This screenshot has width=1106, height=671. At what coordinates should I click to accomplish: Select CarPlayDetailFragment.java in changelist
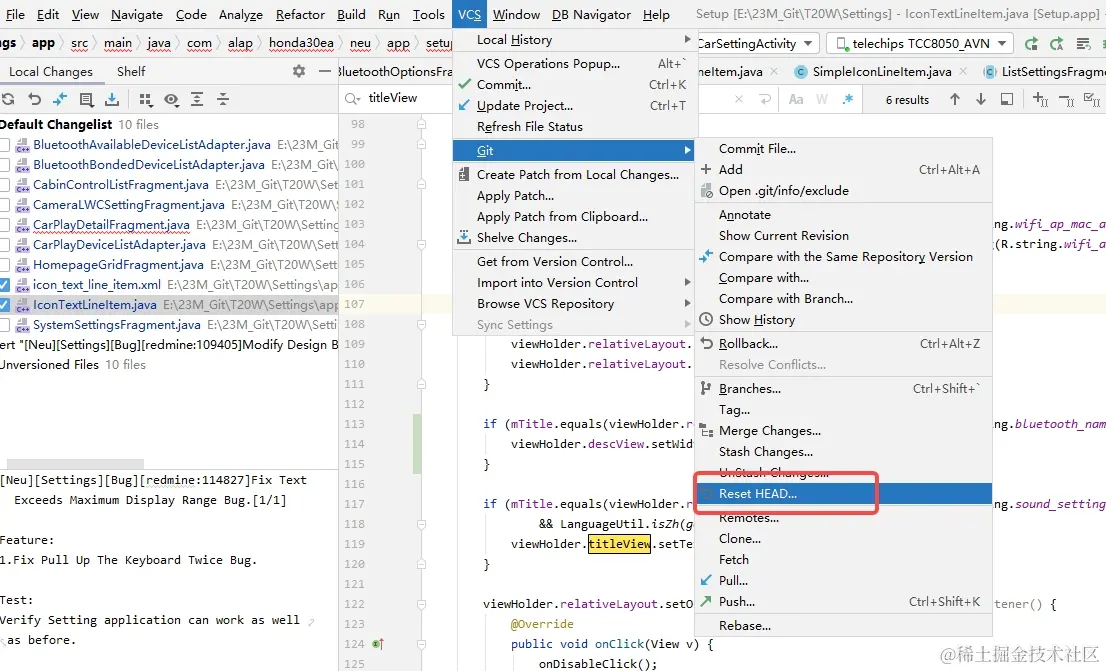[x=111, y=225]
